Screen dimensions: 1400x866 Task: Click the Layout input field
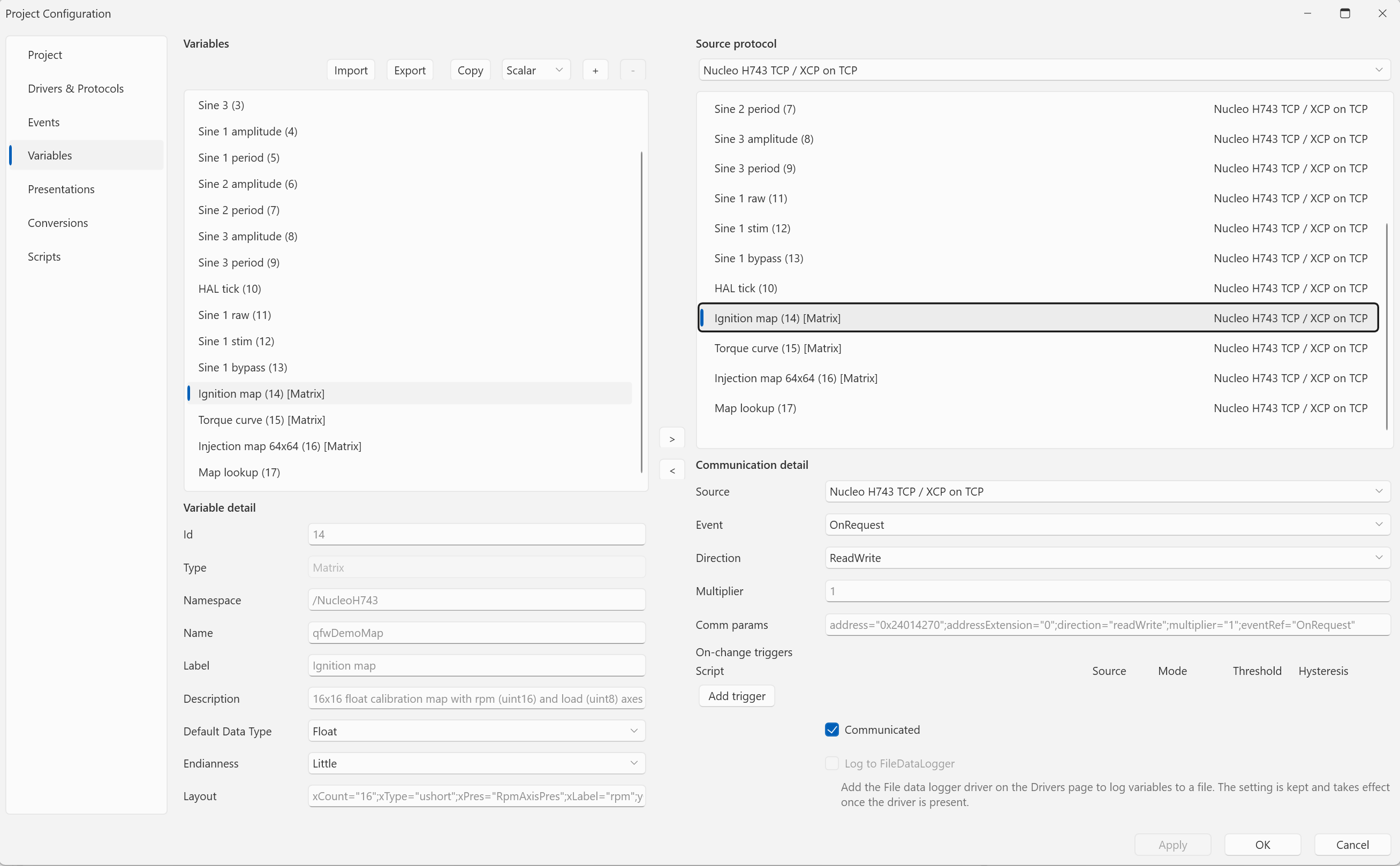tap(476, 796)
